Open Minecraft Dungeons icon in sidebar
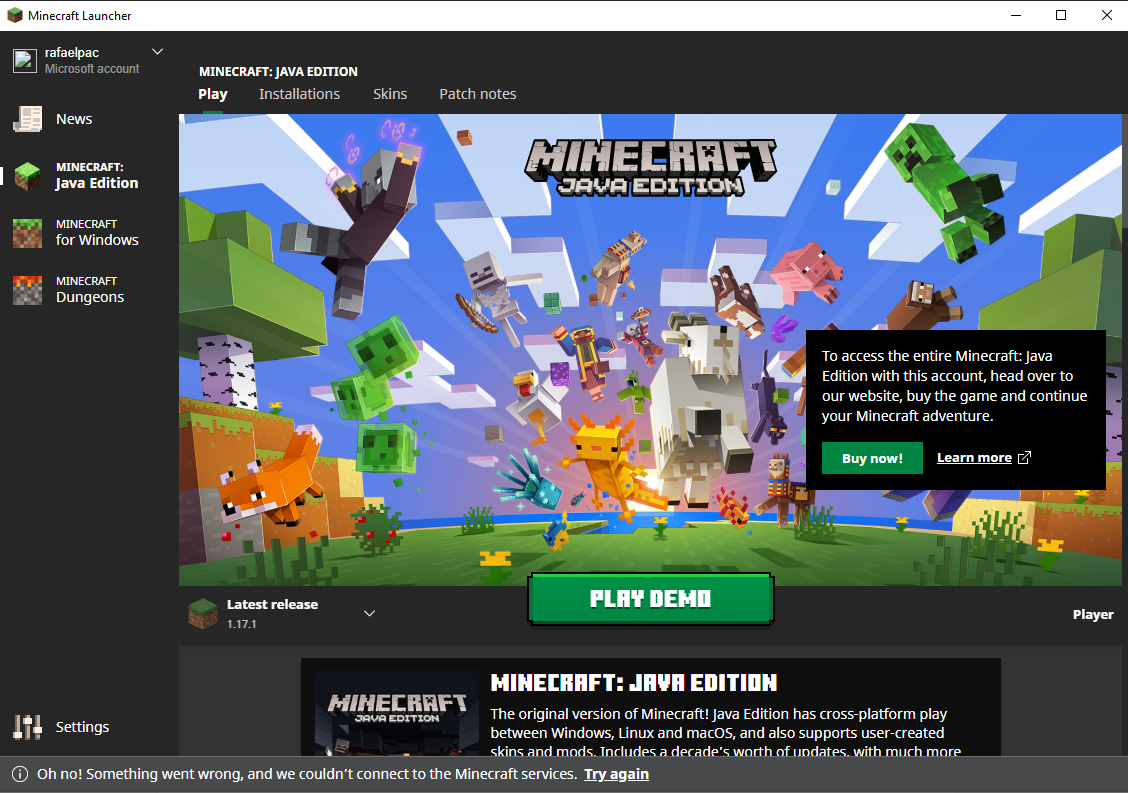The width and height of the screenshot is (1128, 793). click(27, 290)
